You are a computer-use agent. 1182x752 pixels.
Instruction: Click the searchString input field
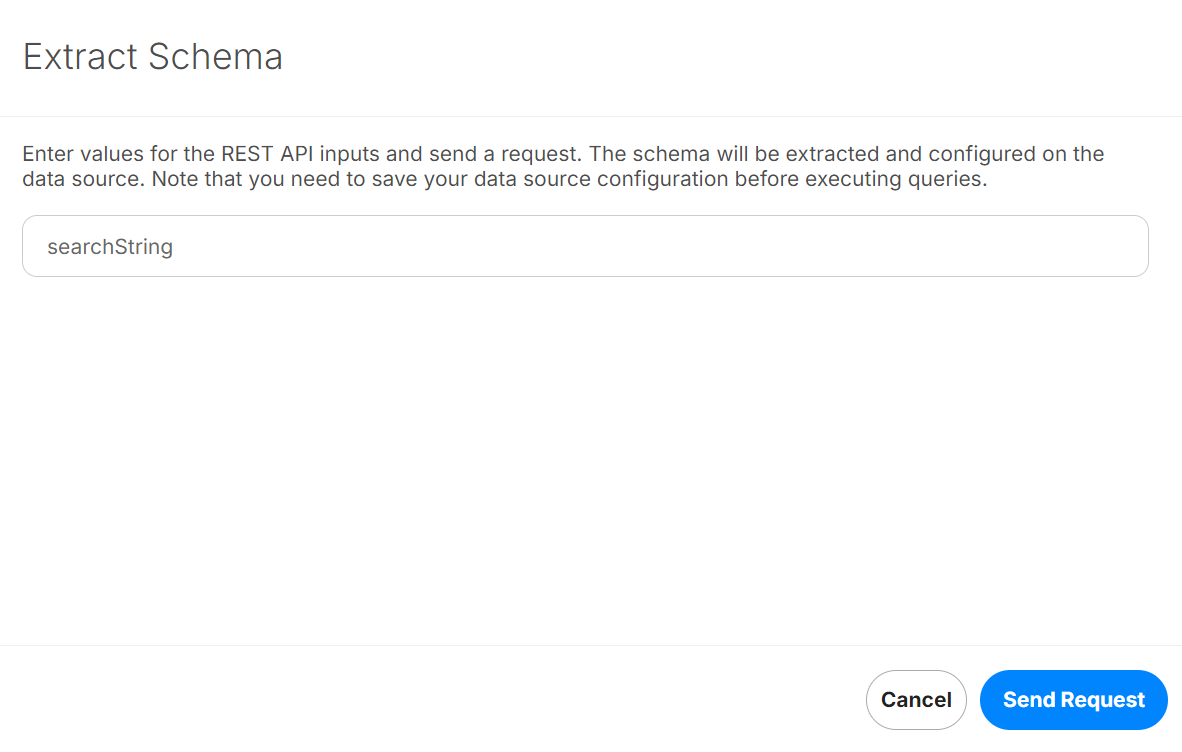click(x=585, y=246)
